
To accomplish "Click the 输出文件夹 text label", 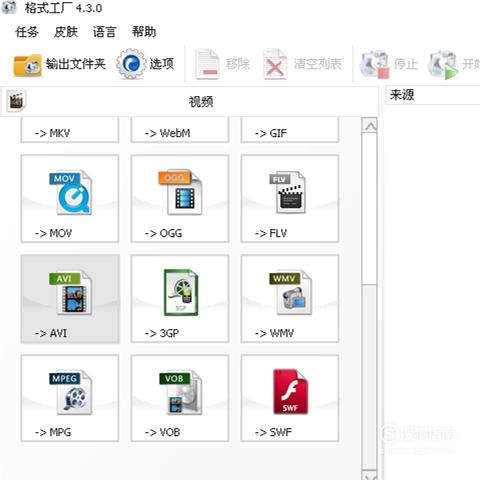I will coord(76,64).
